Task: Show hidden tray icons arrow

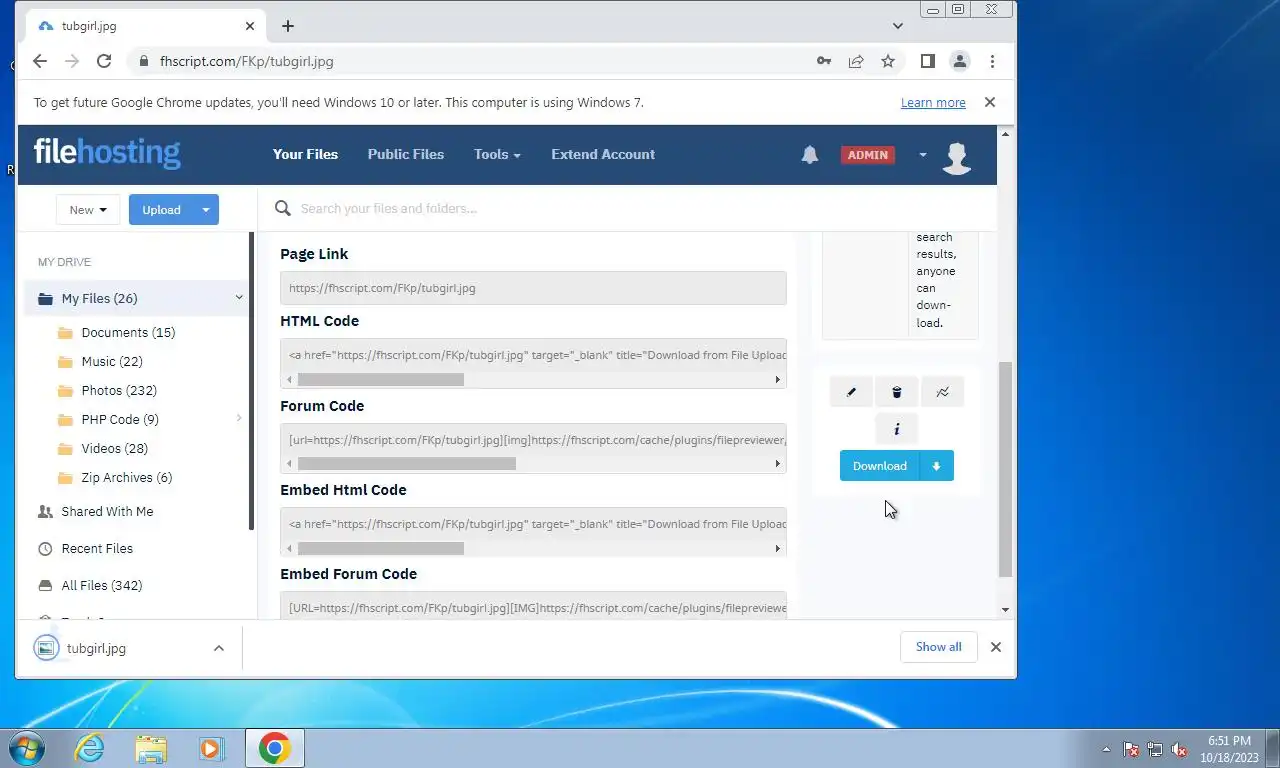Action: (1106, 749)
